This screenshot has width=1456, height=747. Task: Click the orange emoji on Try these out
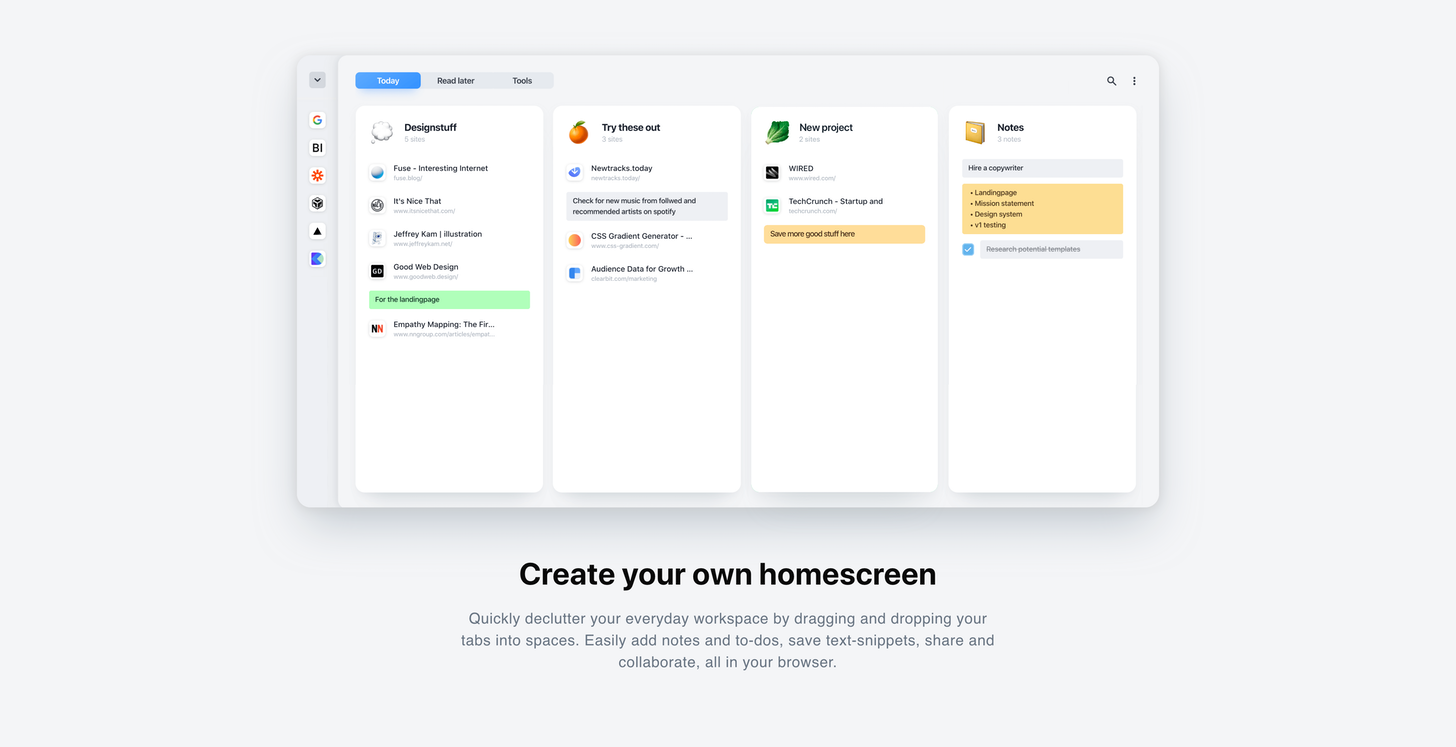coord(578,132)
